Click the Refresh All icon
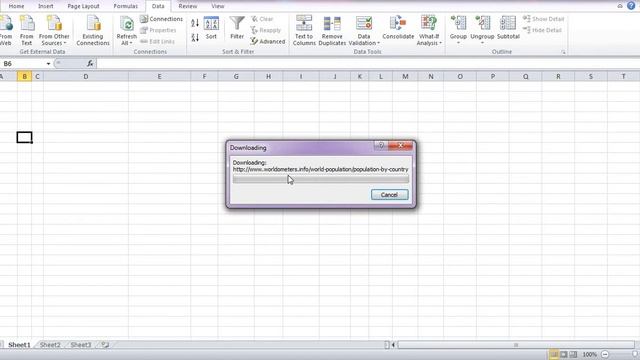Image resolution: width=640 pixels, height=360 pixels. [x=127, y=24]
